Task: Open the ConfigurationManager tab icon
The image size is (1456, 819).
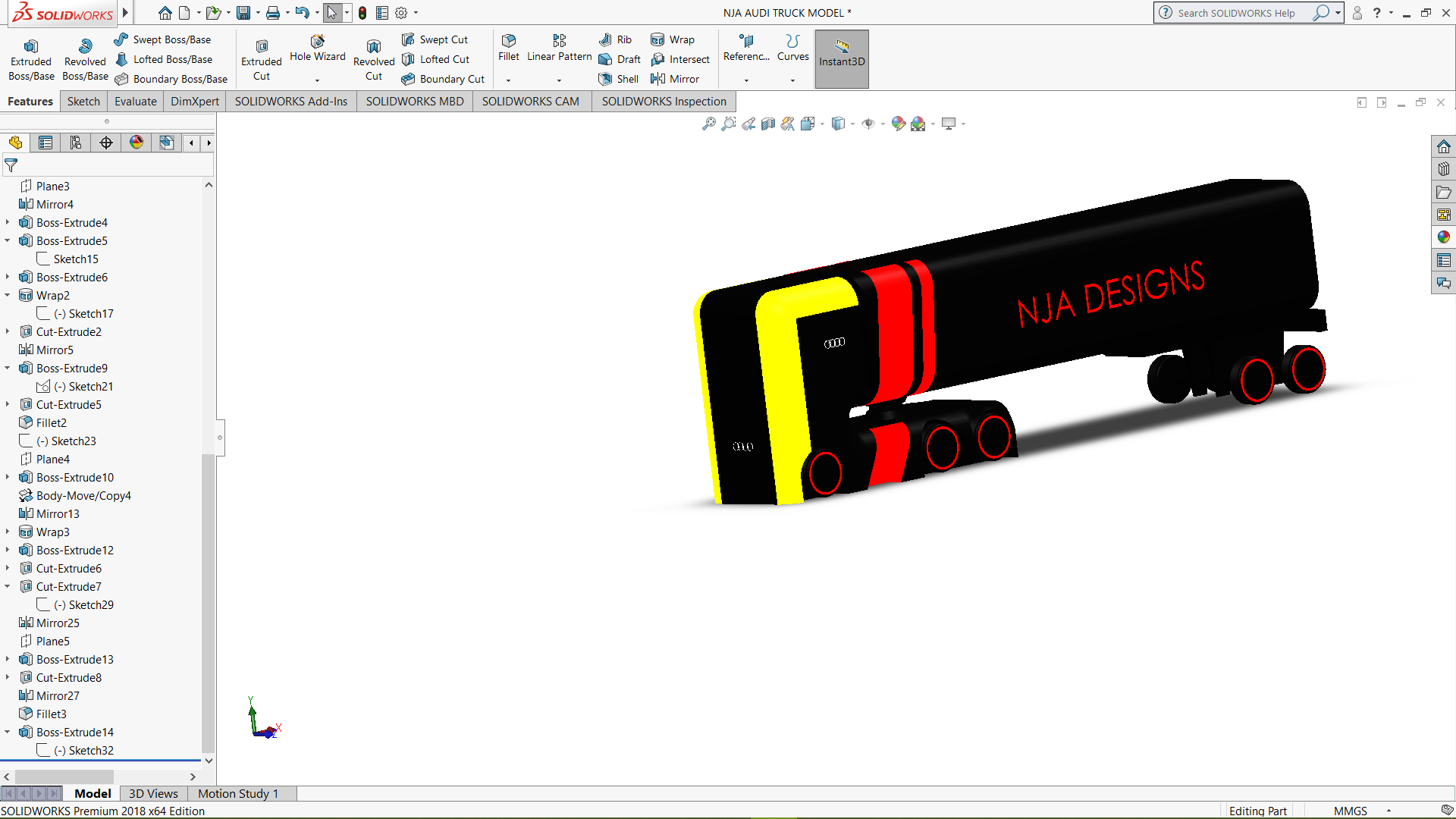Action: click(x=76, y=143)
